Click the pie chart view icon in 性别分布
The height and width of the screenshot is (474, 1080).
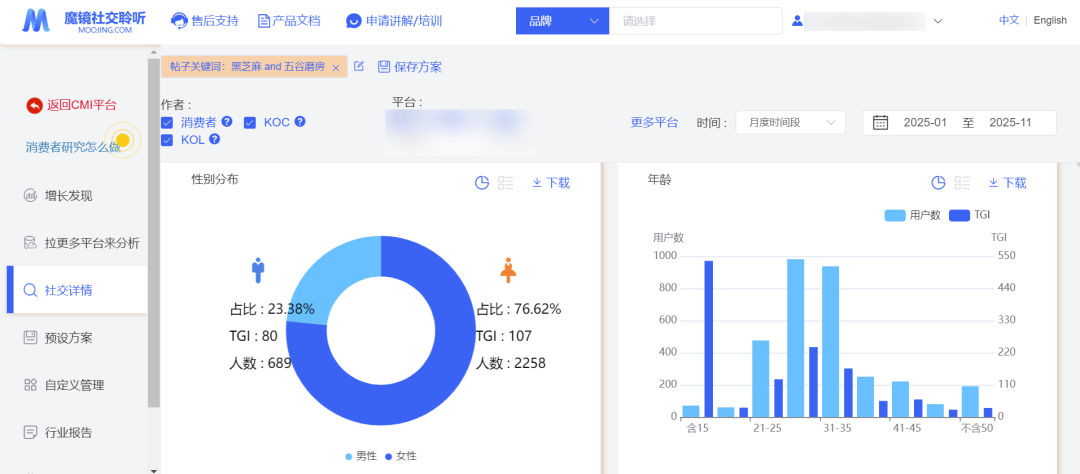coord(481,182)
